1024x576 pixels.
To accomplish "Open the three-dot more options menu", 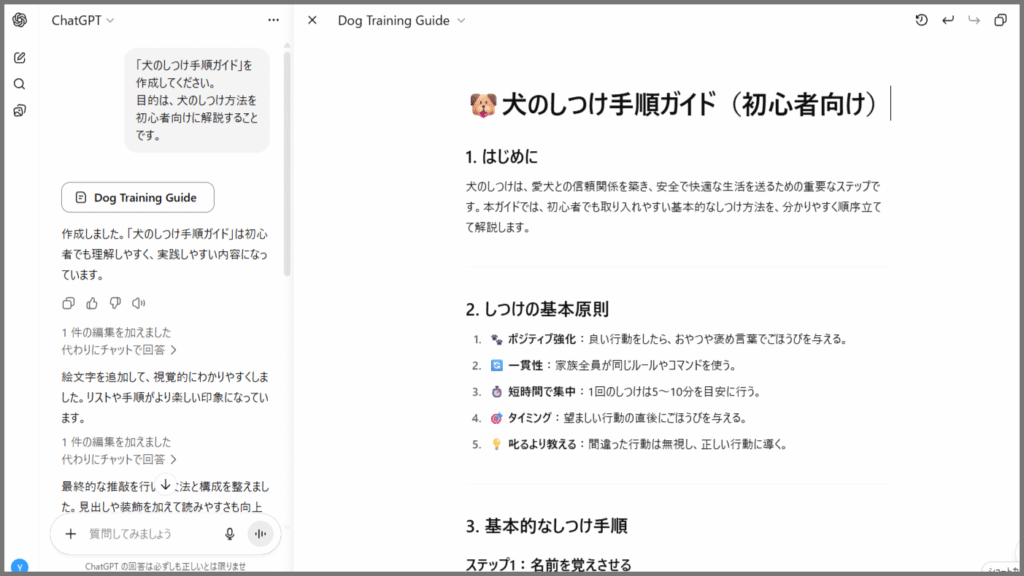I will [274, 20].
